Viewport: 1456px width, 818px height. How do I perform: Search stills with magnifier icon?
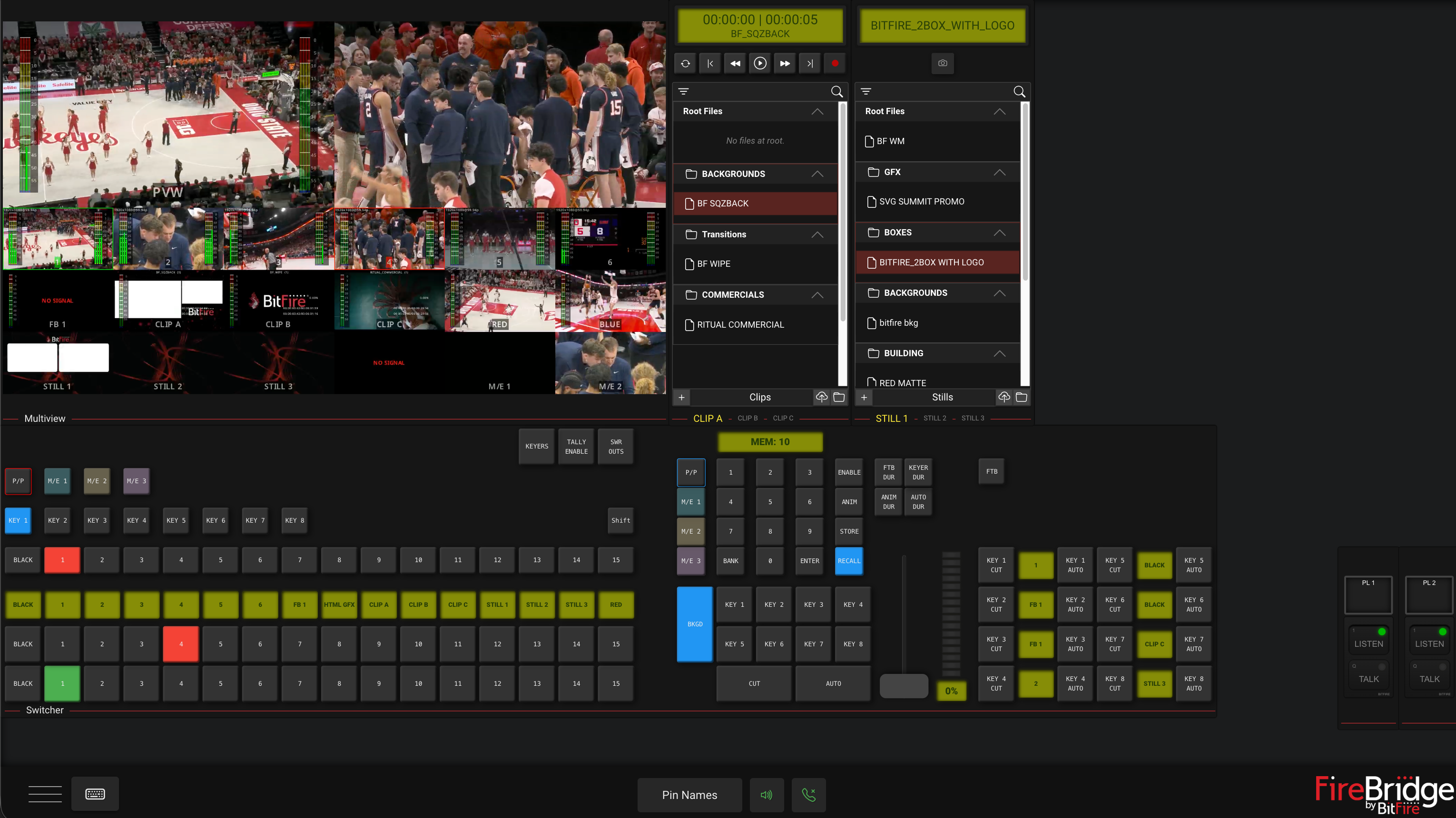(x=1019, y=91)
